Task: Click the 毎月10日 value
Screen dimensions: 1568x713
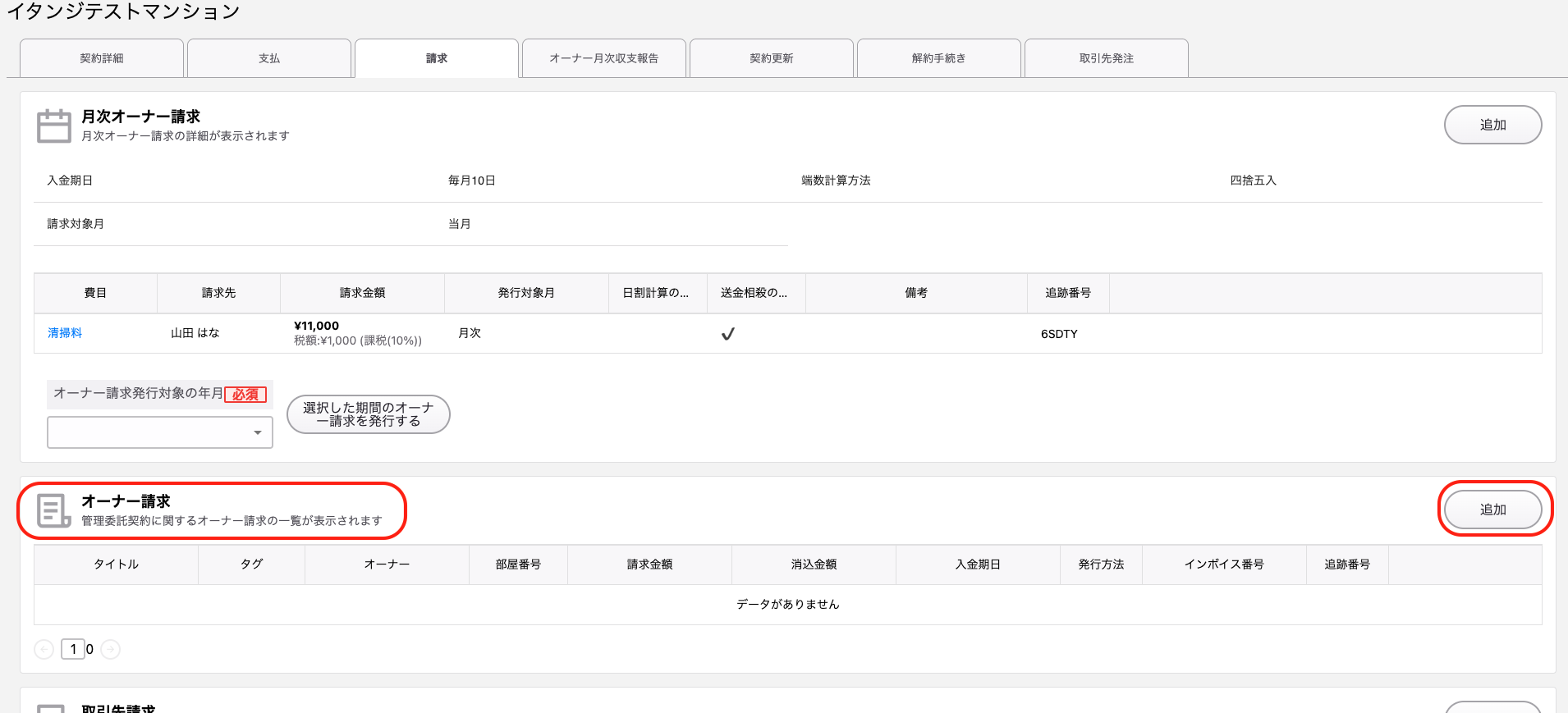Action: [x=472, y=181]
